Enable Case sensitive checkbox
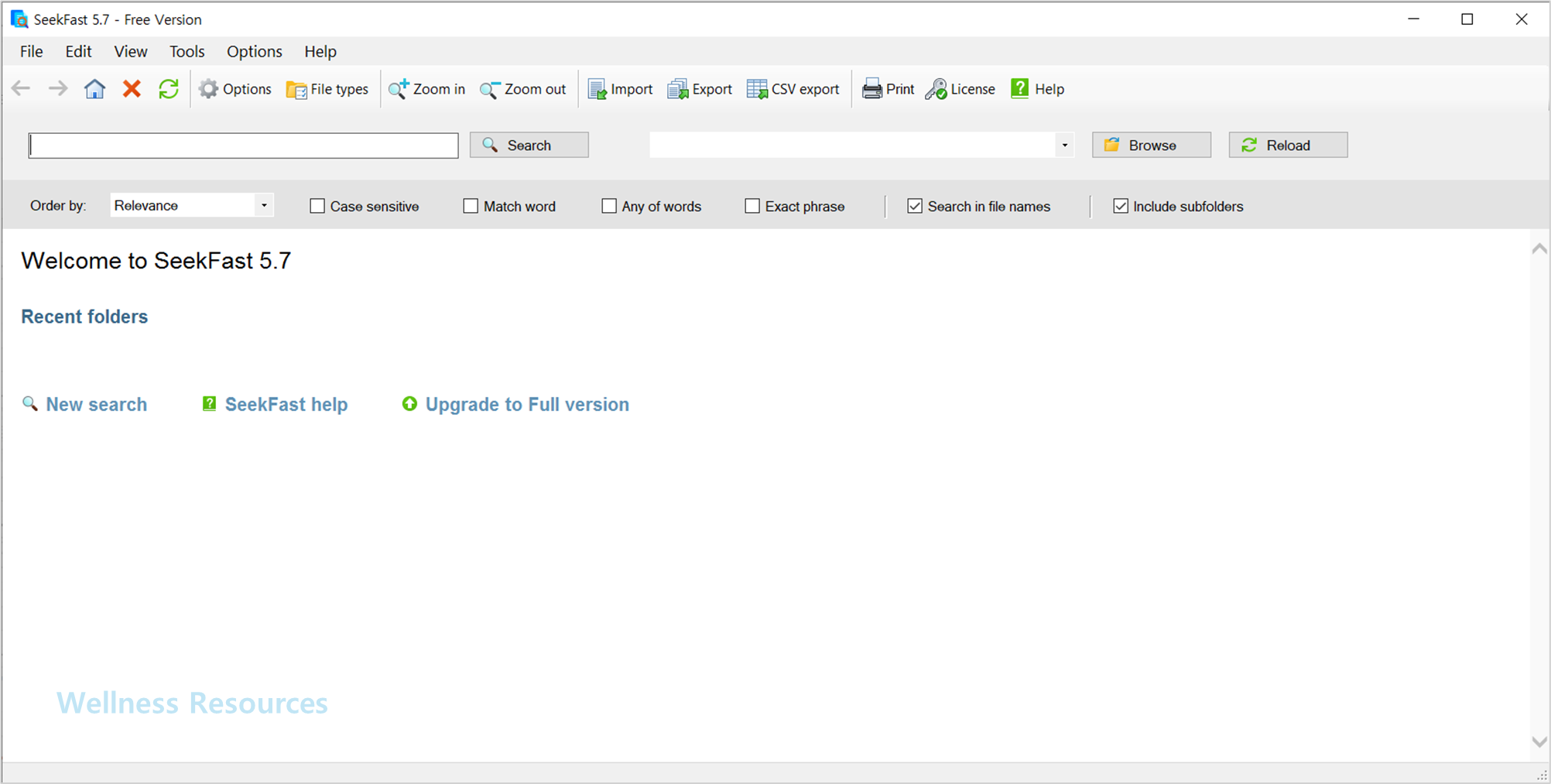 (317, 206)
